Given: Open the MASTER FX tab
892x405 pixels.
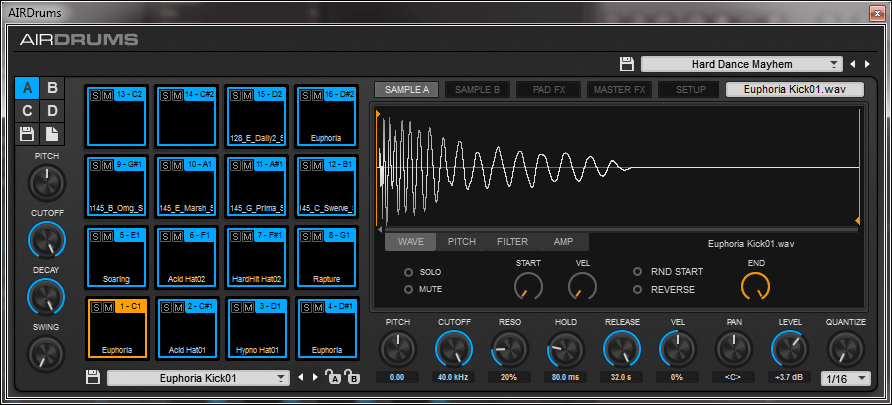Looking at the screenshot, I should click(x=620, y=89).
